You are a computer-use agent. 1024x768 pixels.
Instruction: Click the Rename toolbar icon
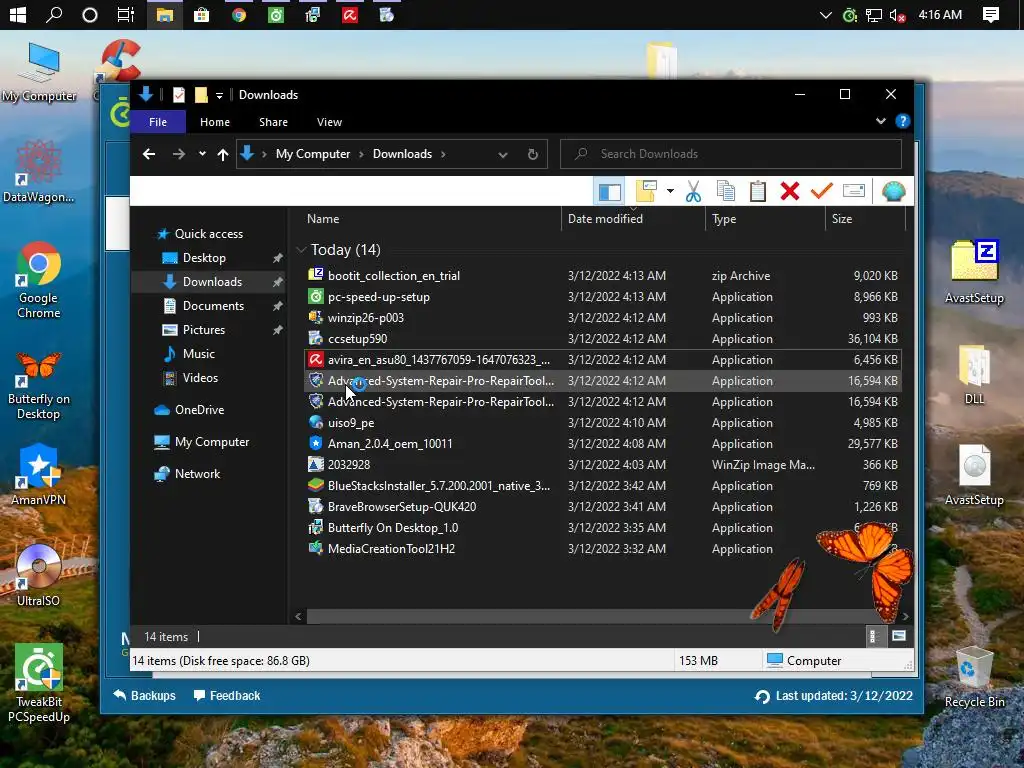coord(854,191)
